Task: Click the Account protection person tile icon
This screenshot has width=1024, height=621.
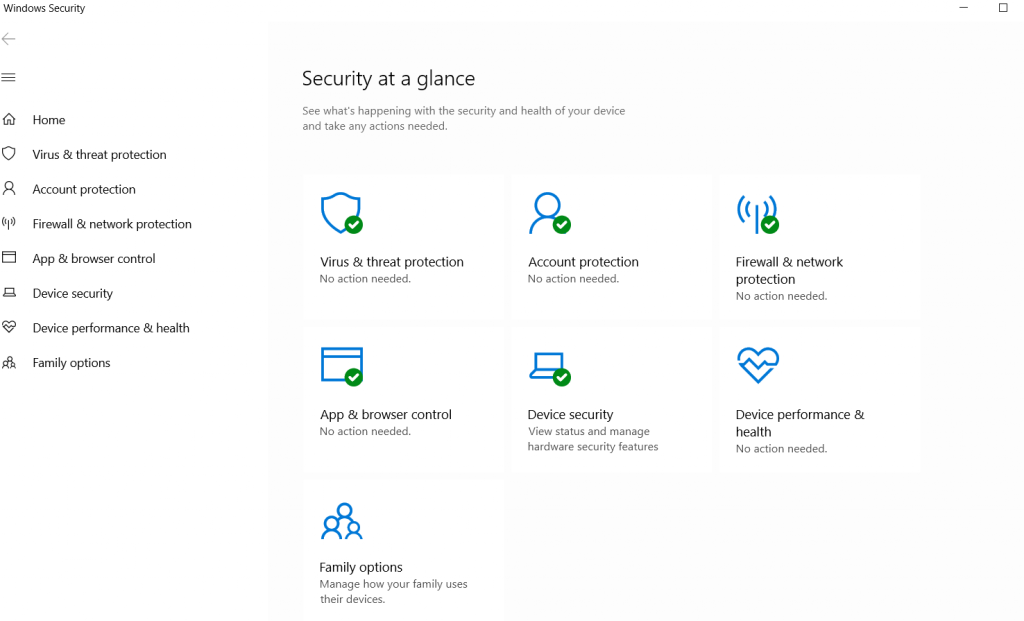Action: pos(548,213)
